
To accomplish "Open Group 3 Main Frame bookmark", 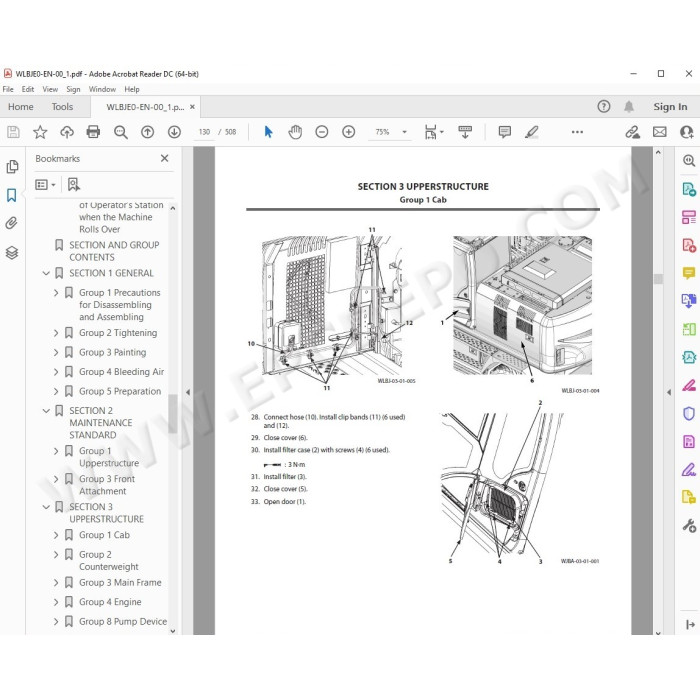I will [120, 583].
